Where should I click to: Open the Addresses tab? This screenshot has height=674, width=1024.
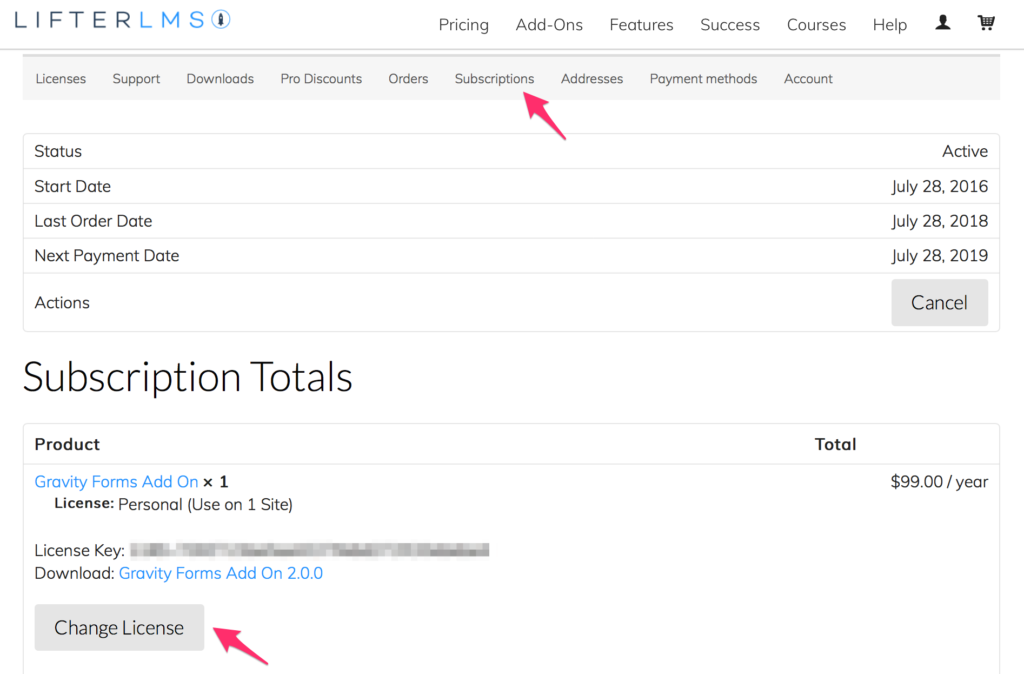coord(592,78)
